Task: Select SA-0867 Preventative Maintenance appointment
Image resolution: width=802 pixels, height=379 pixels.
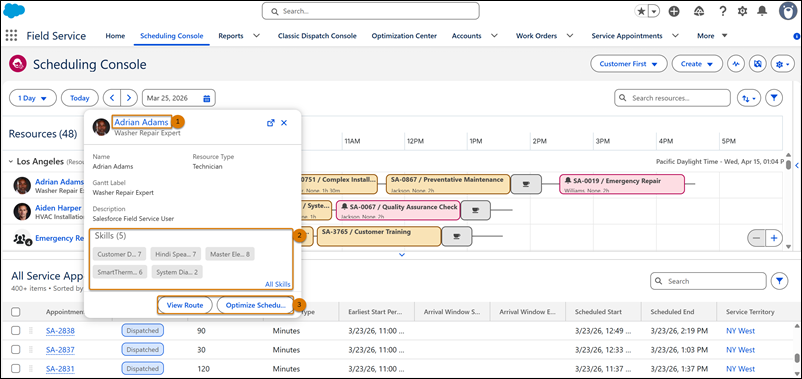Action: pyautogui.click(x=448, y=184)
